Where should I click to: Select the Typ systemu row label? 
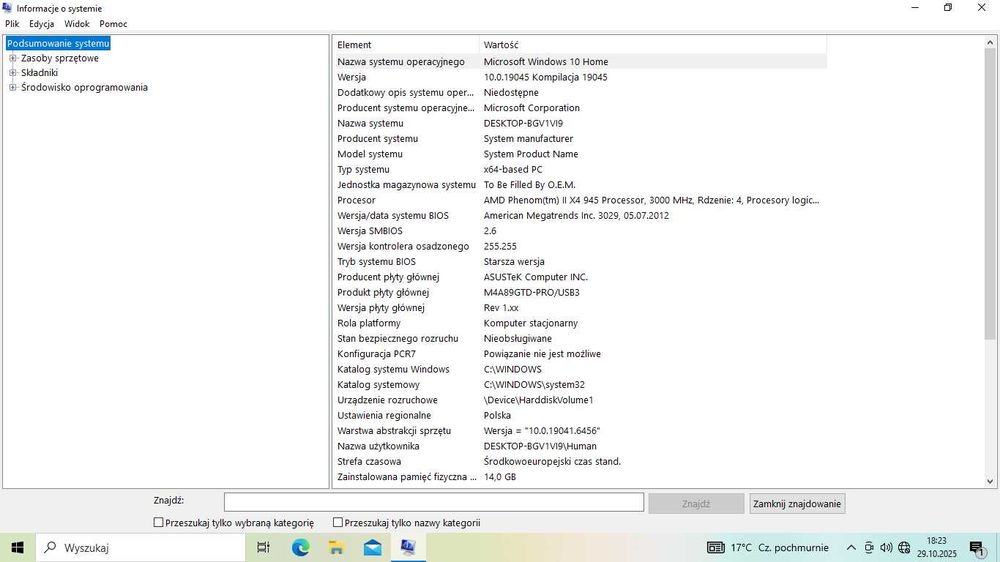(363, 170)
